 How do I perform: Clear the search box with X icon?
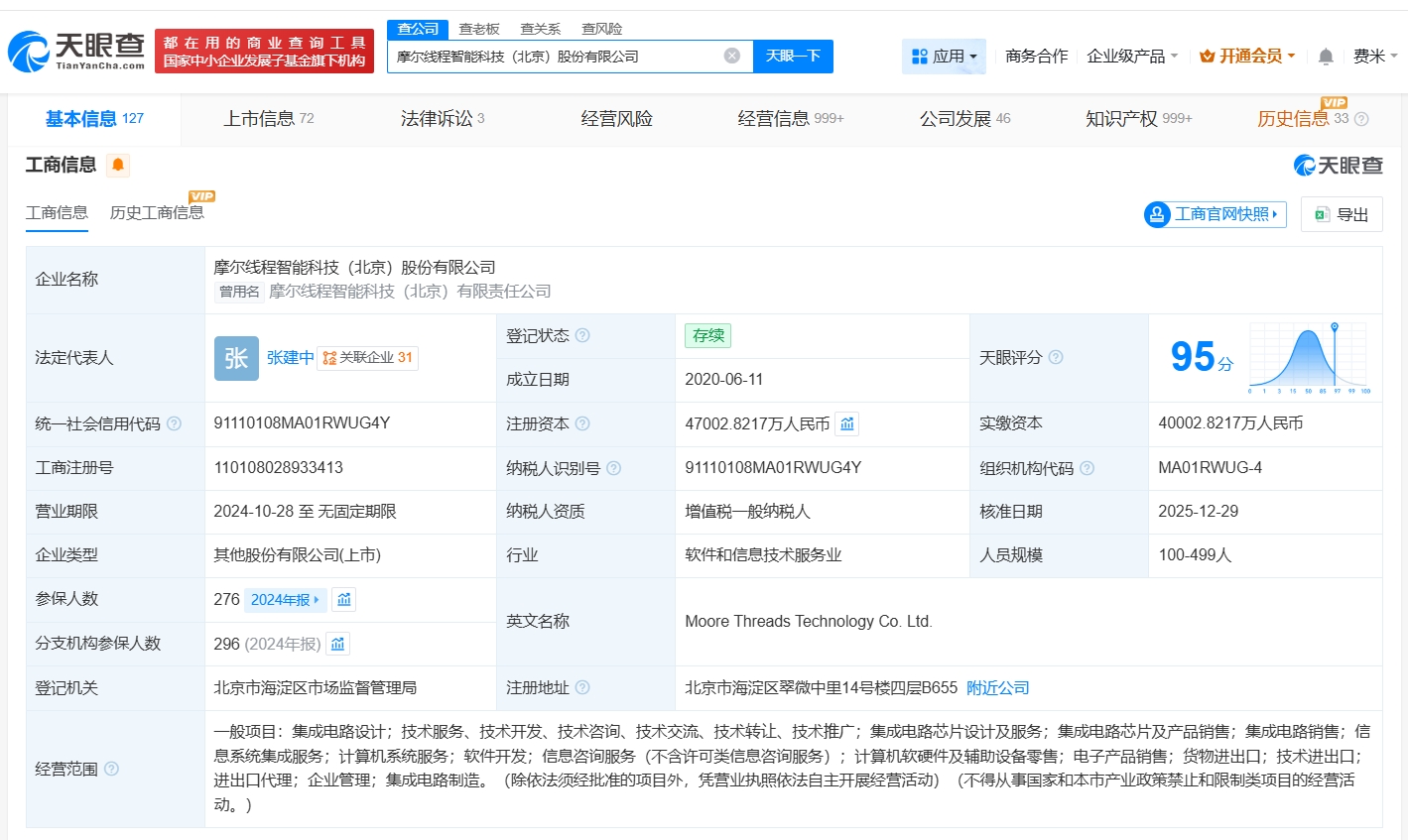pyautogui.click(x=732, y=56)
